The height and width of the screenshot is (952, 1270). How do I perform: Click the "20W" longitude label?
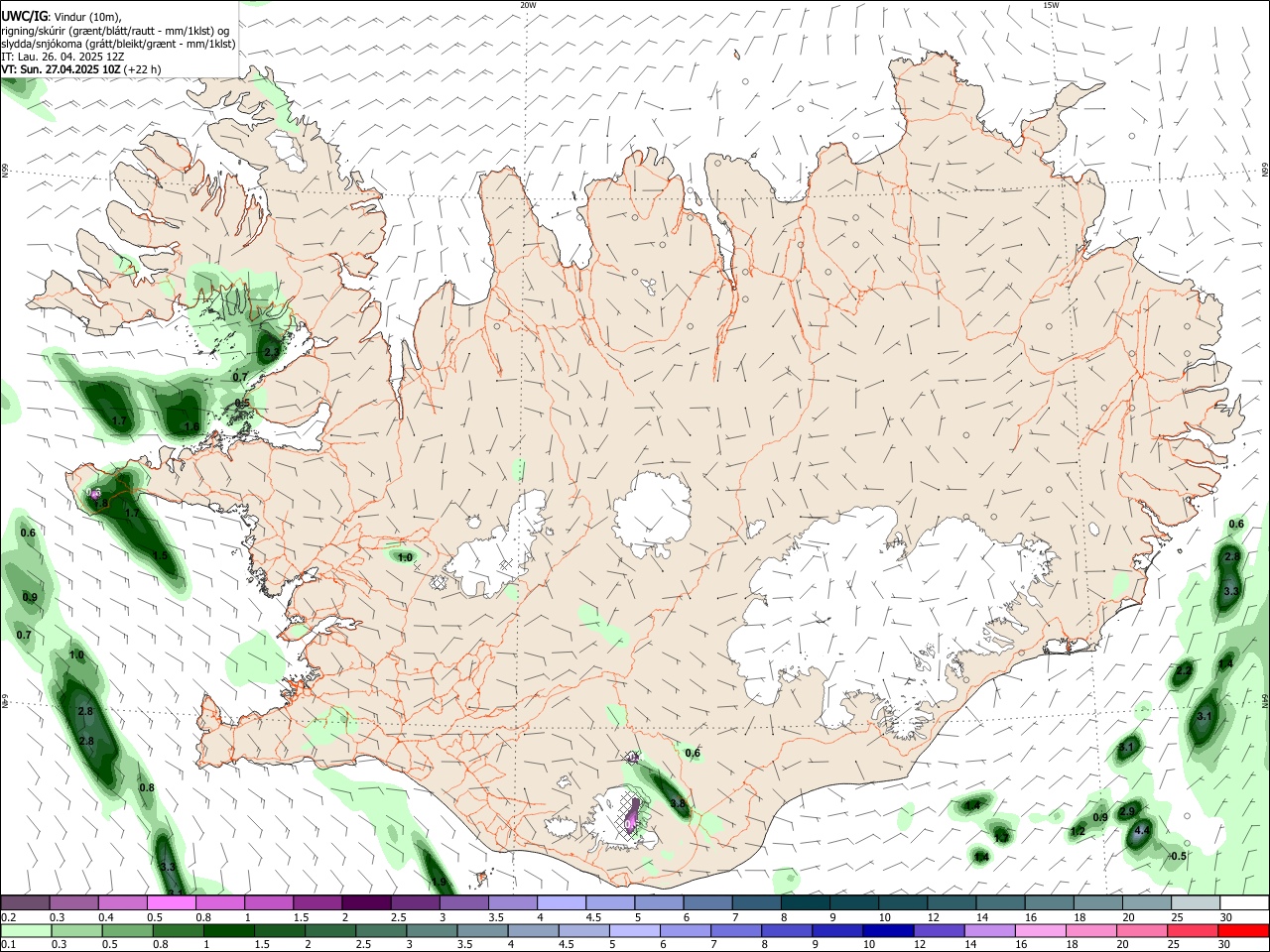(x=528, y=5)
